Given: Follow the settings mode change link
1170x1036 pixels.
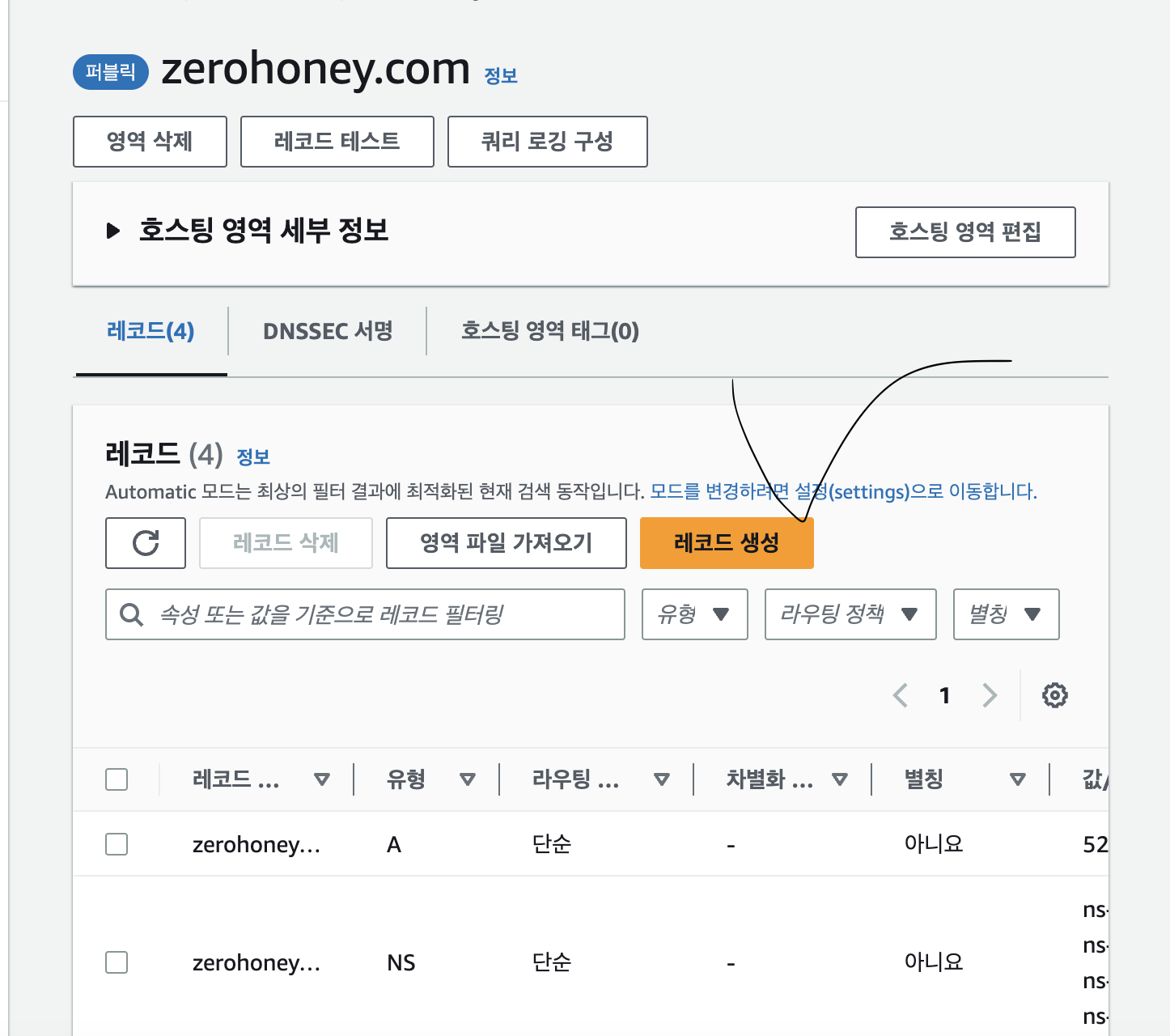Looking at the screenshot, I should point(844,491).
